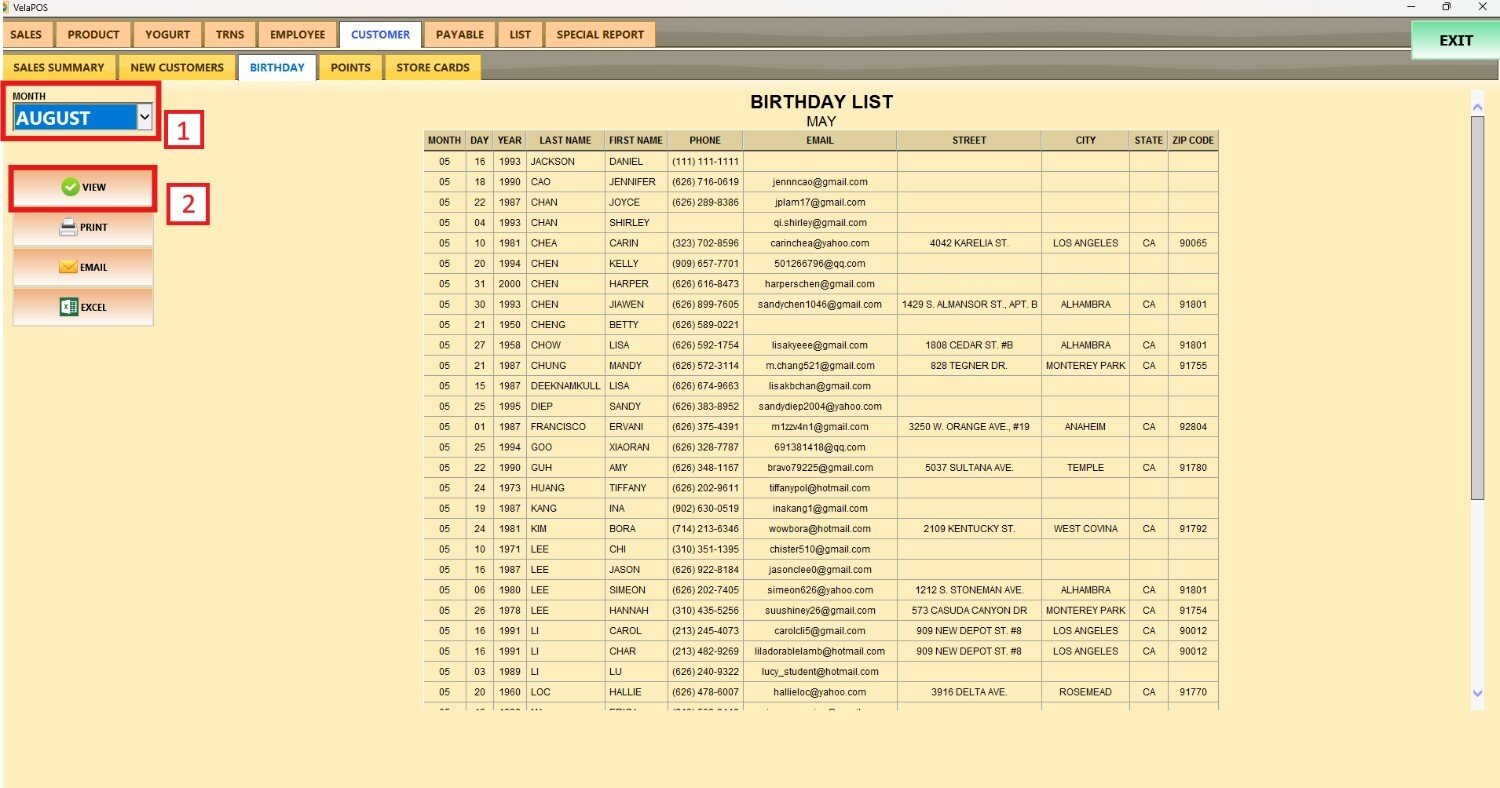
Task: Open the EMPLOYEE tab
Action: [297, 35]
